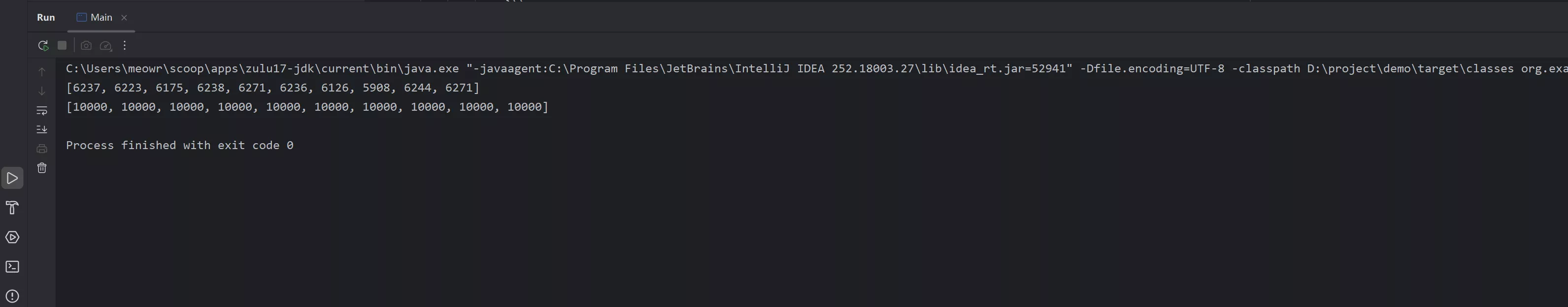Click the Run panel title
Screen dimensions: 1568x307
[46, 18]
